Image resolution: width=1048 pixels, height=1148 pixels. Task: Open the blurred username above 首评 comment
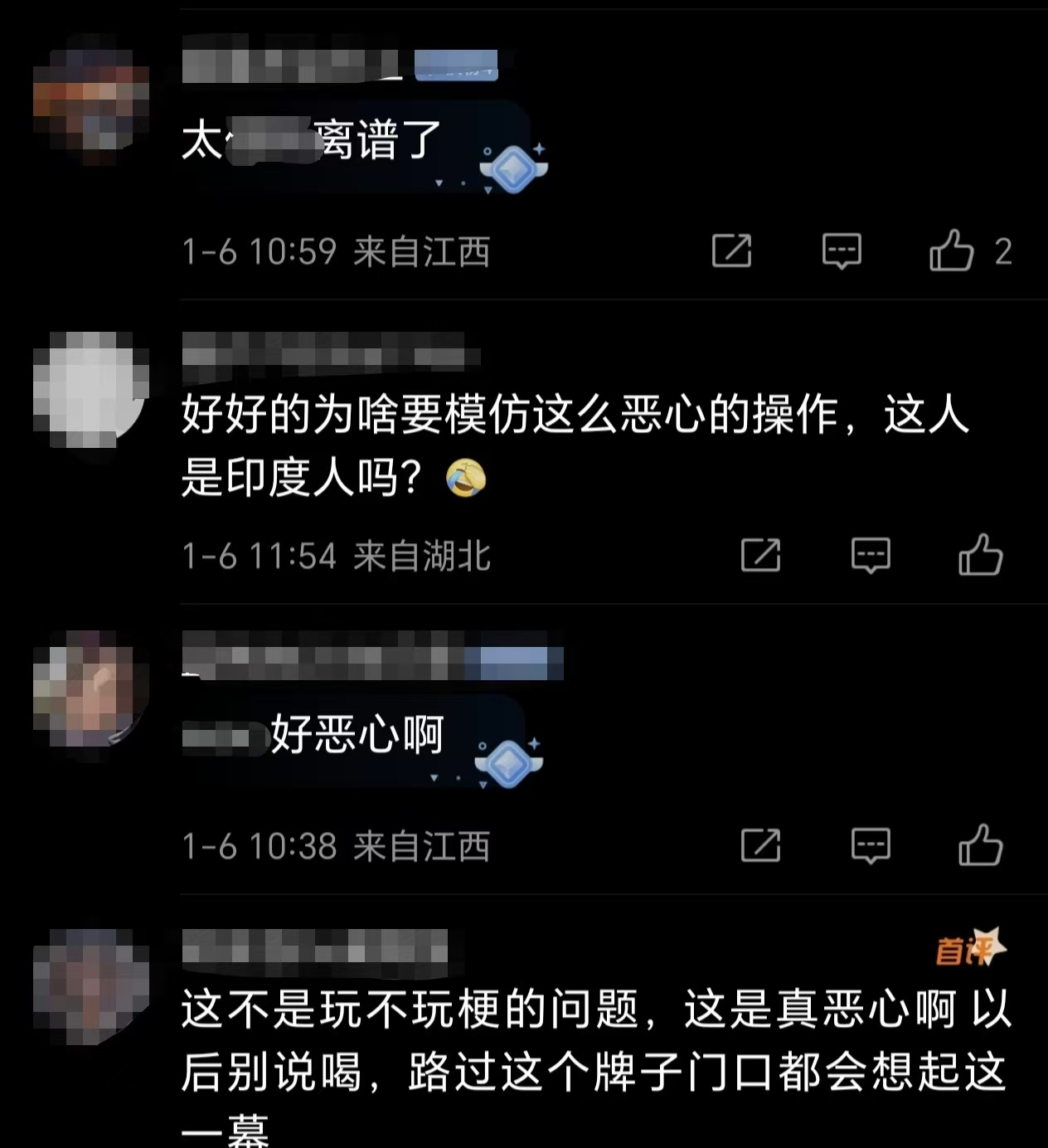pyautogui.click(x=315, y=946)
